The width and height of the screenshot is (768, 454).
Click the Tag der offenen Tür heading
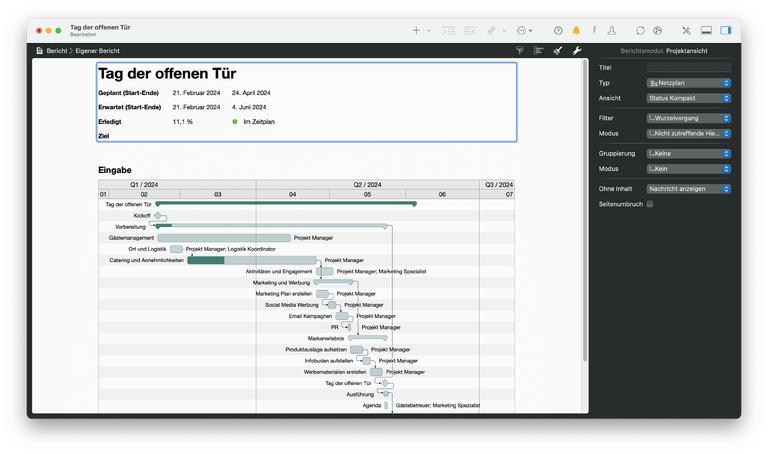point(166,74)
